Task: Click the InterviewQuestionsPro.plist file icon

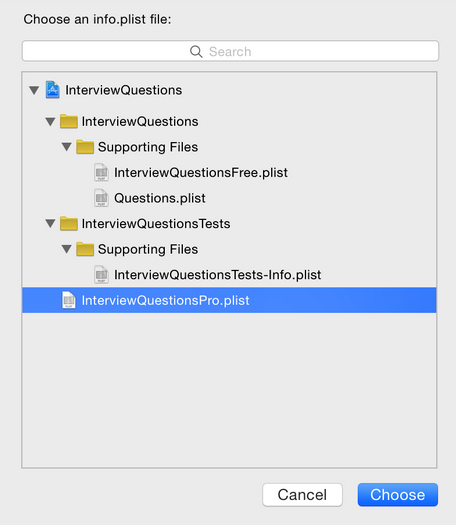Action: [x=69, y=300]
